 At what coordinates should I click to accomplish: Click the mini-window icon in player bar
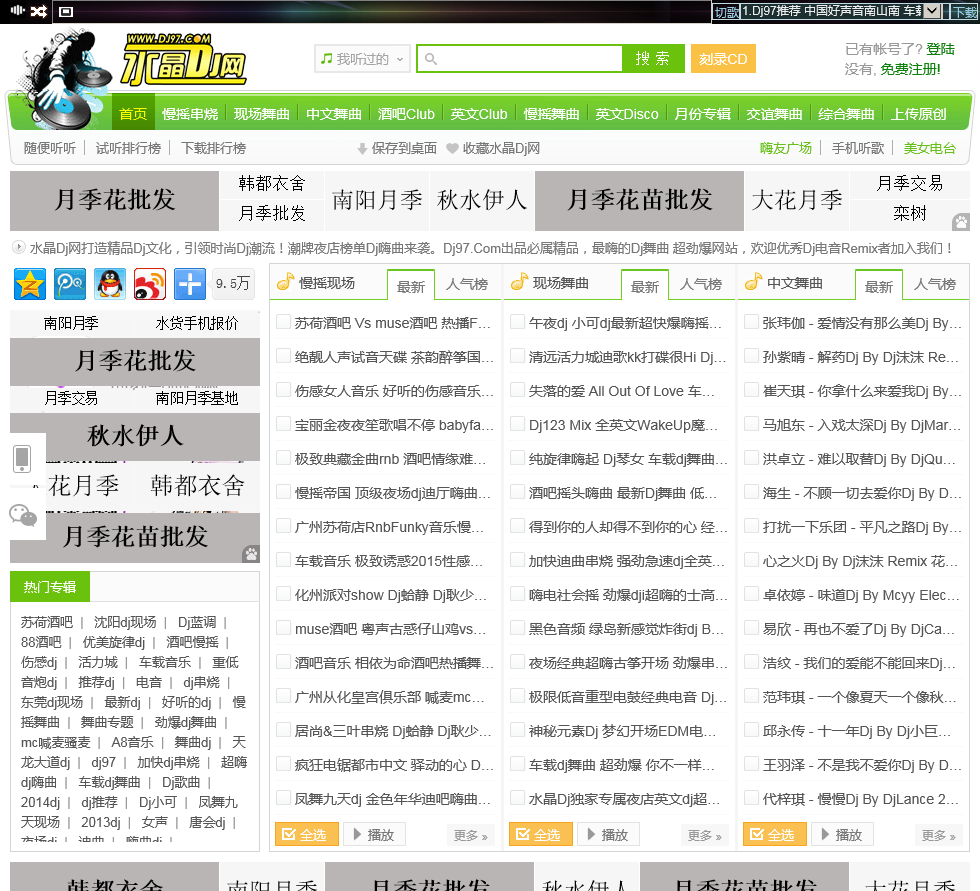[x=66, y=11]
